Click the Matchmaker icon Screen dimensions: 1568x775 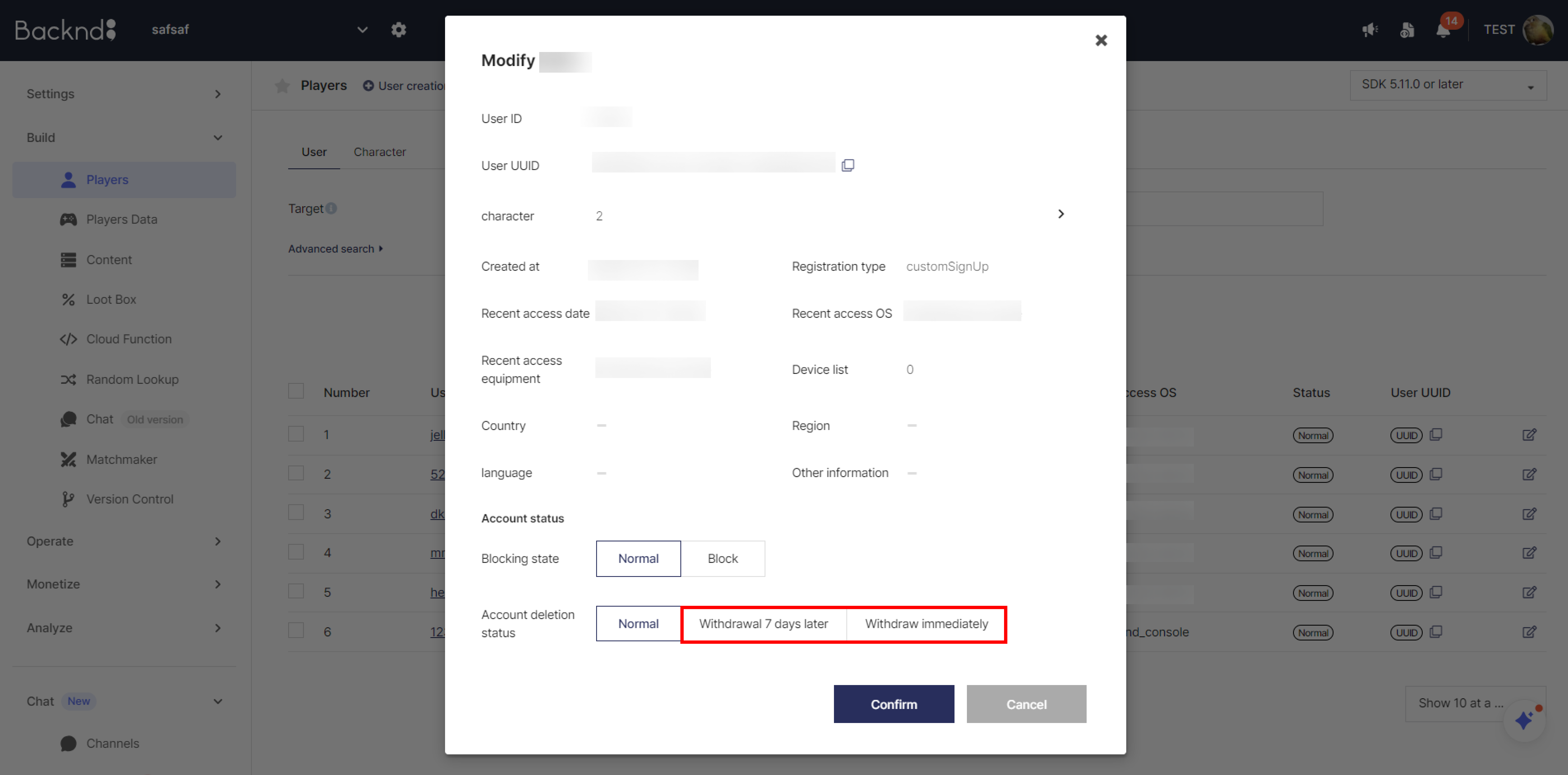tap(68, 459)
